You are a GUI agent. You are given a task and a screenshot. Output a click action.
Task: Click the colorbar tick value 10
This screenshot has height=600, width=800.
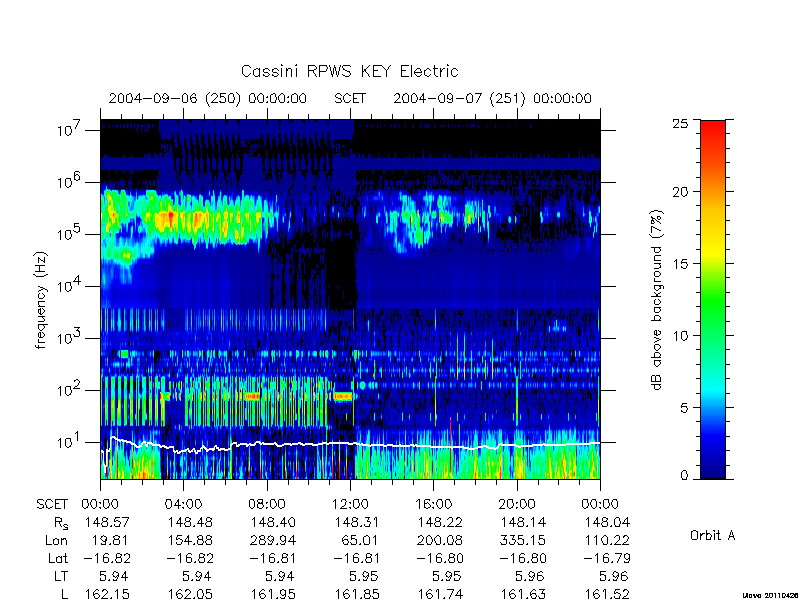coord(681,336)
